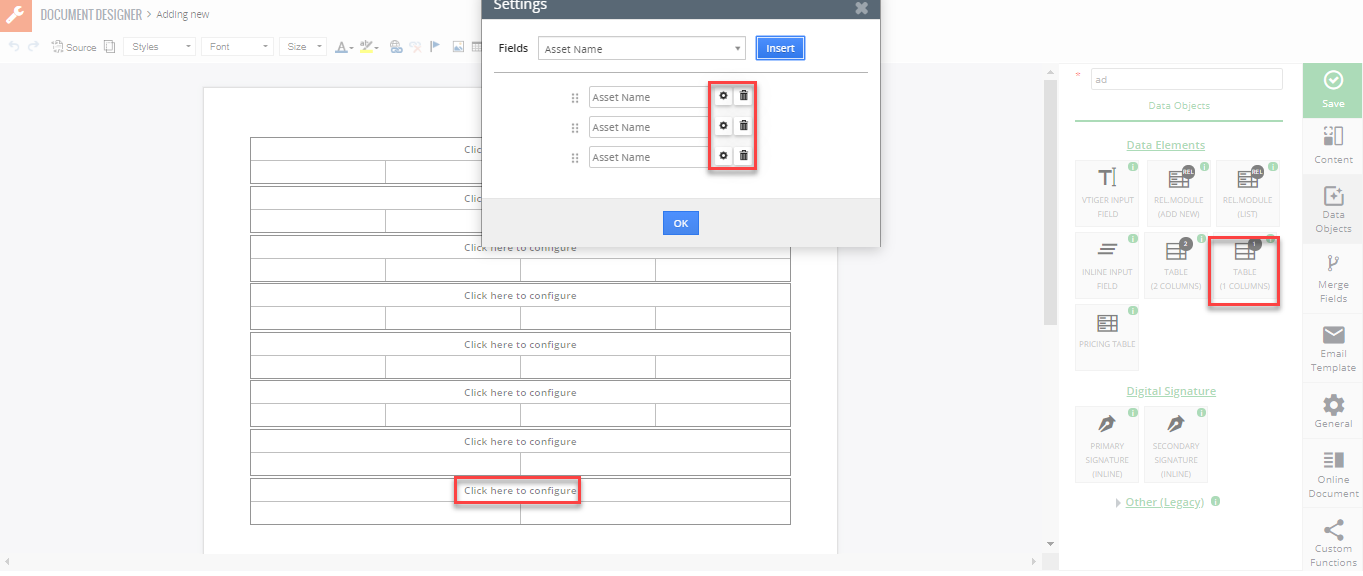Select the Rel.Module (List) element
The image size is (1363, 576).
[x=1247, y=193]
